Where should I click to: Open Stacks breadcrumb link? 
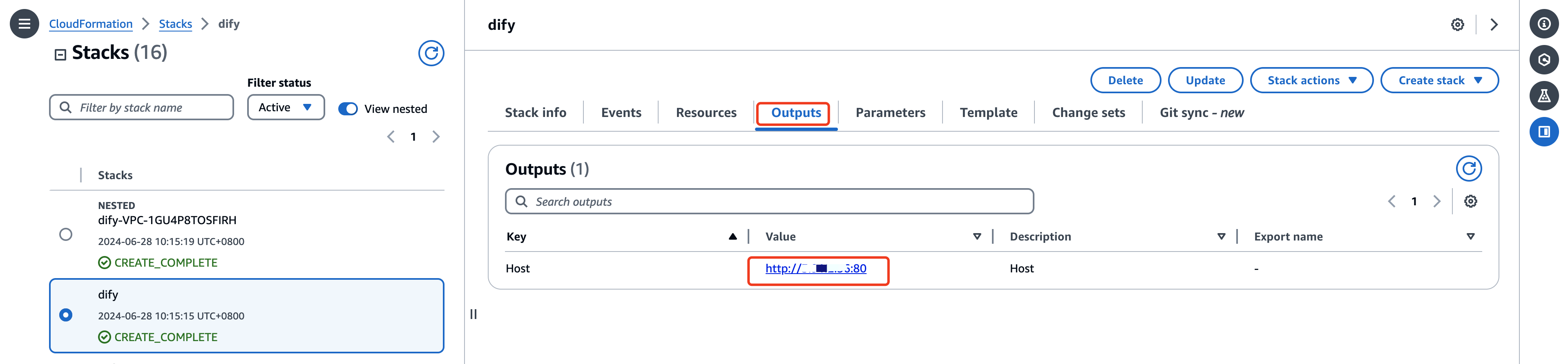[175, 24]
